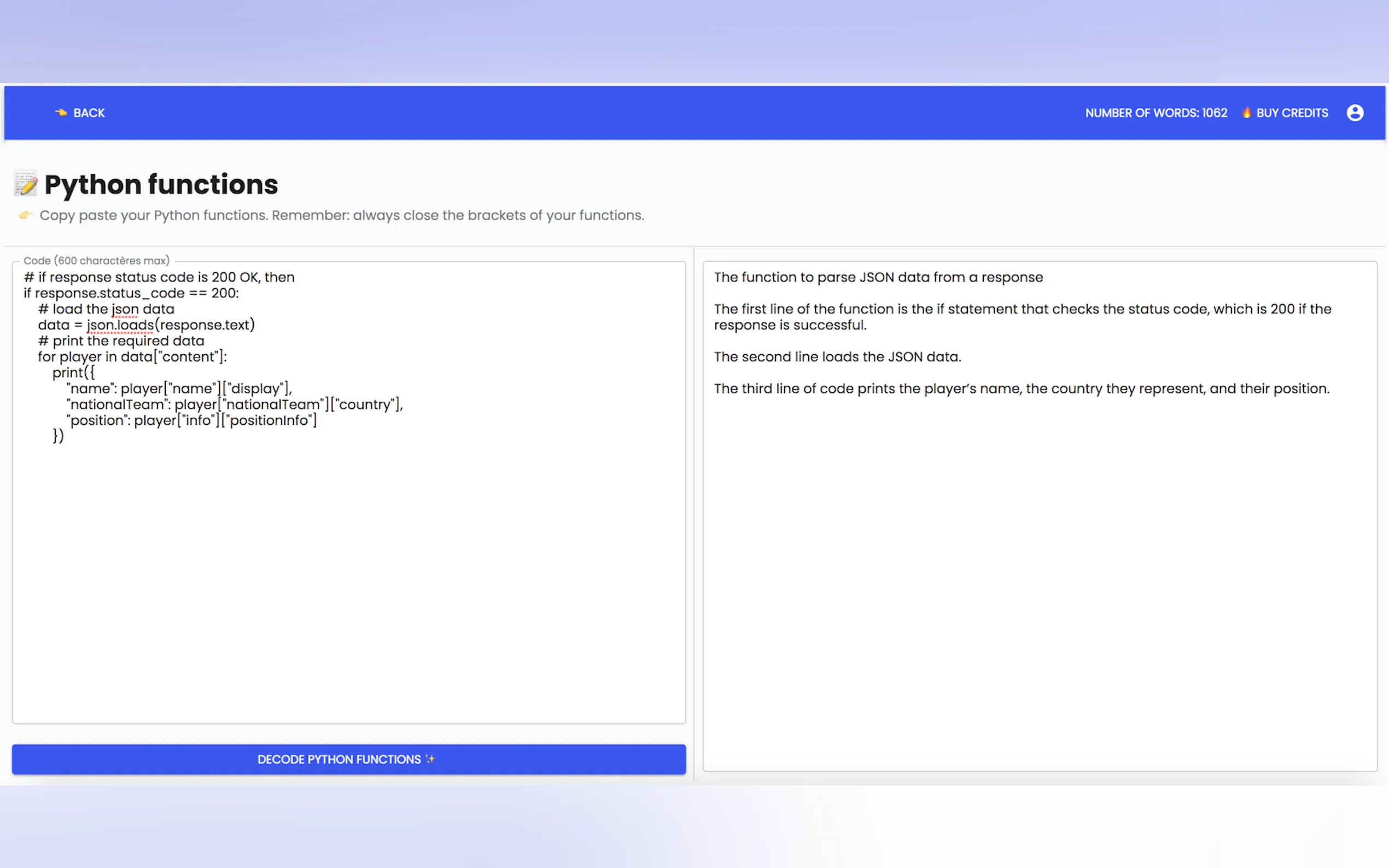Click the for player in data line

click(x=132, y=357)
